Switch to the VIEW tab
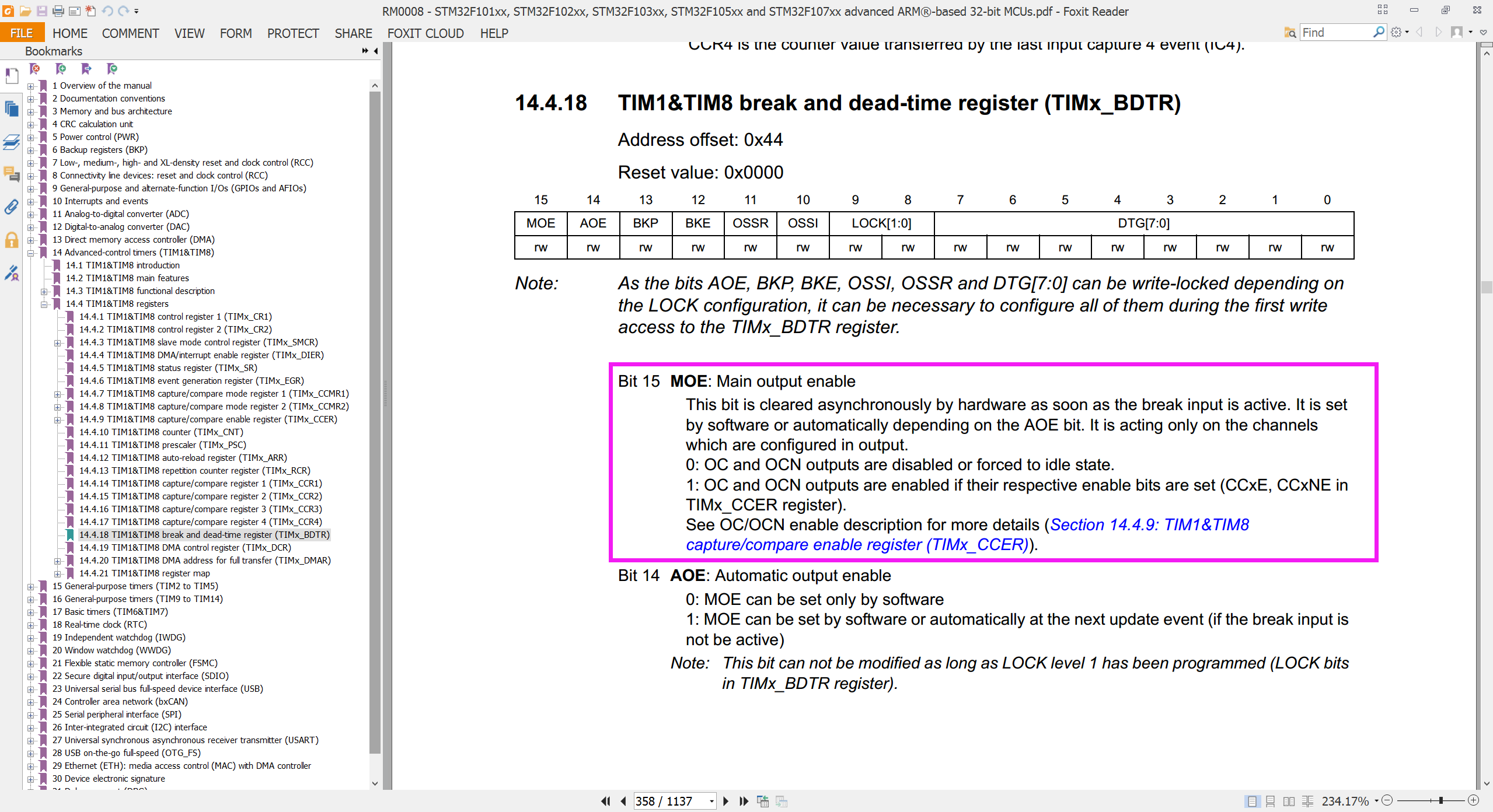Screen dimensions: 1493x812 (x=190, y=33)
